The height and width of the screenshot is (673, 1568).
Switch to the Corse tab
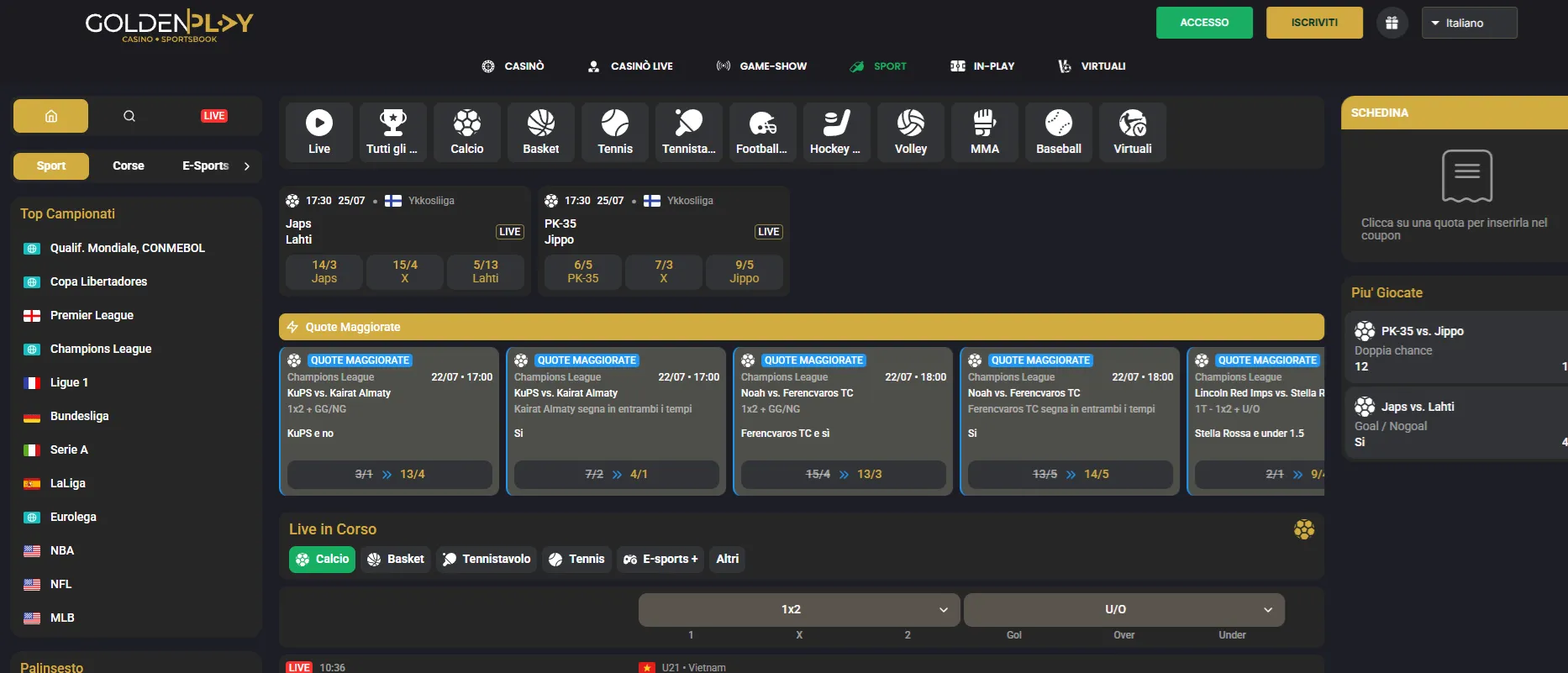coord(129,166)
